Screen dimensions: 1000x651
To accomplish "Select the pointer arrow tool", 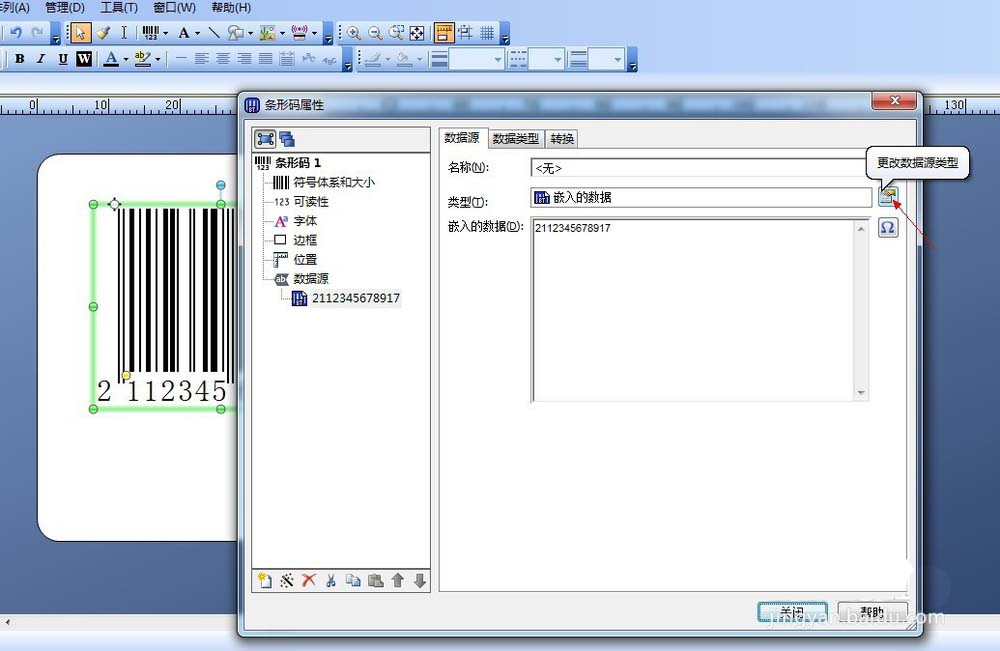I will (80, 33).
